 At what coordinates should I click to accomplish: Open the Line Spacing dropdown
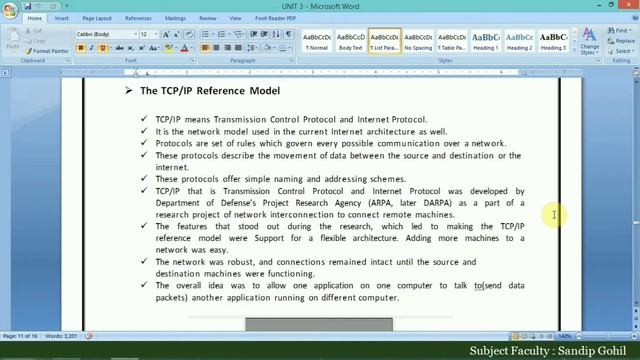coord(252,48)
